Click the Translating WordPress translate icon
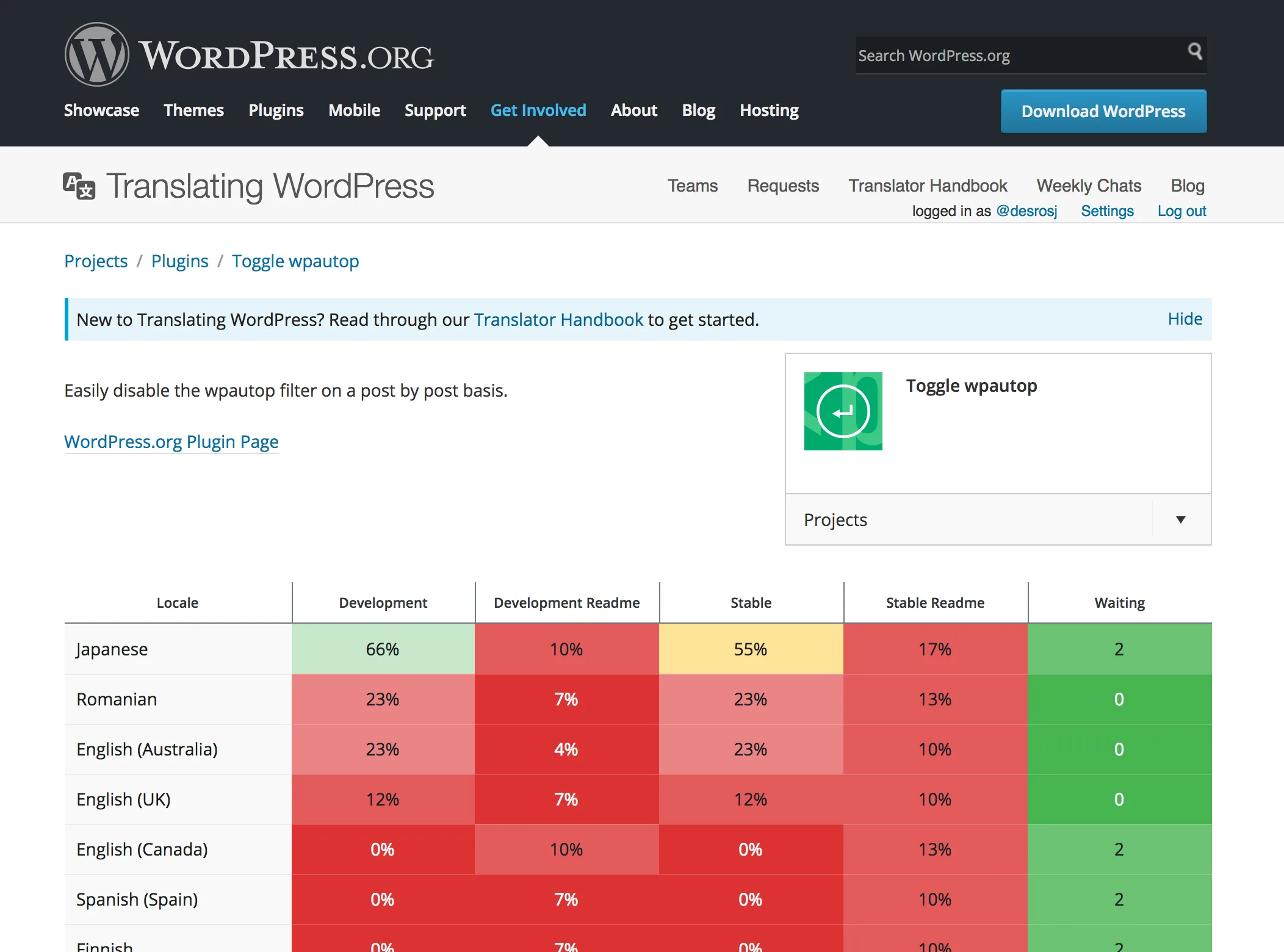1284x952 pixels. [79, 186]
